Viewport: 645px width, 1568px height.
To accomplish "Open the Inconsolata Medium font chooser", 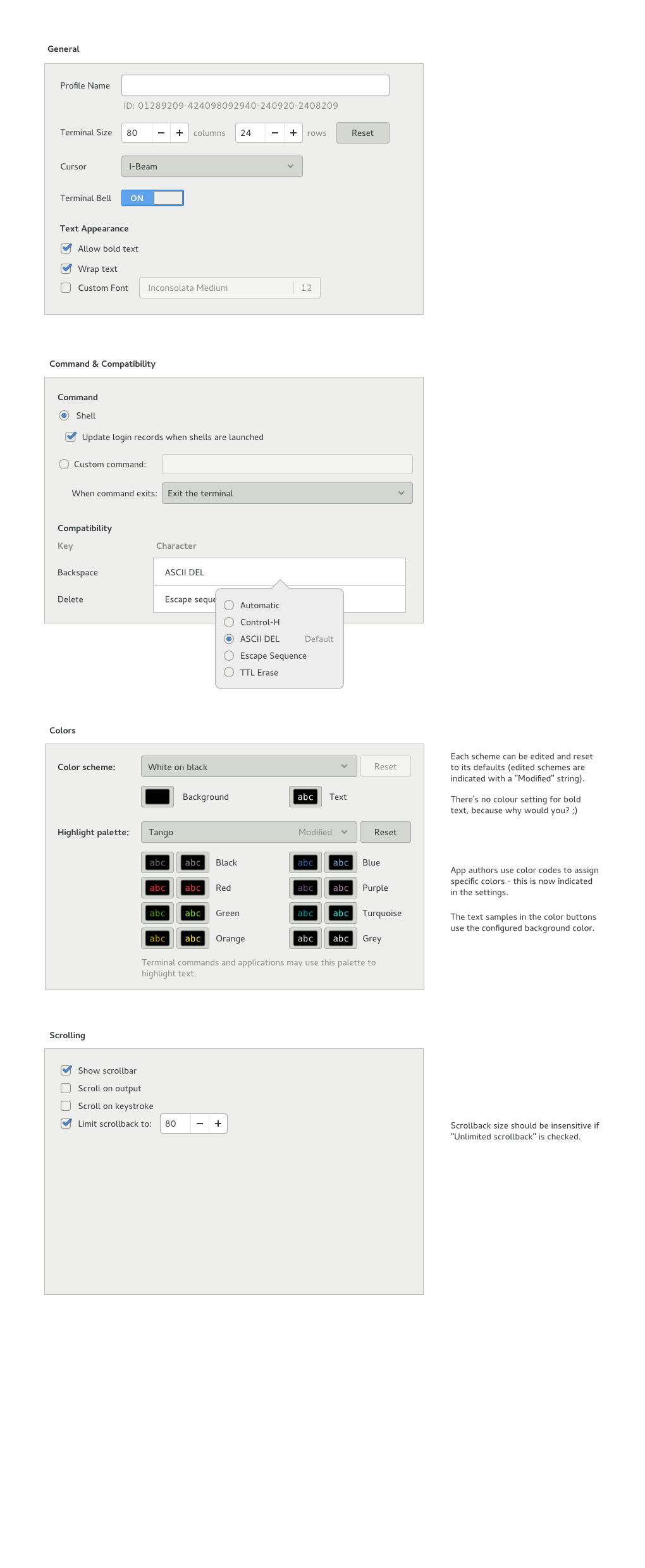I will coord(230,288).
